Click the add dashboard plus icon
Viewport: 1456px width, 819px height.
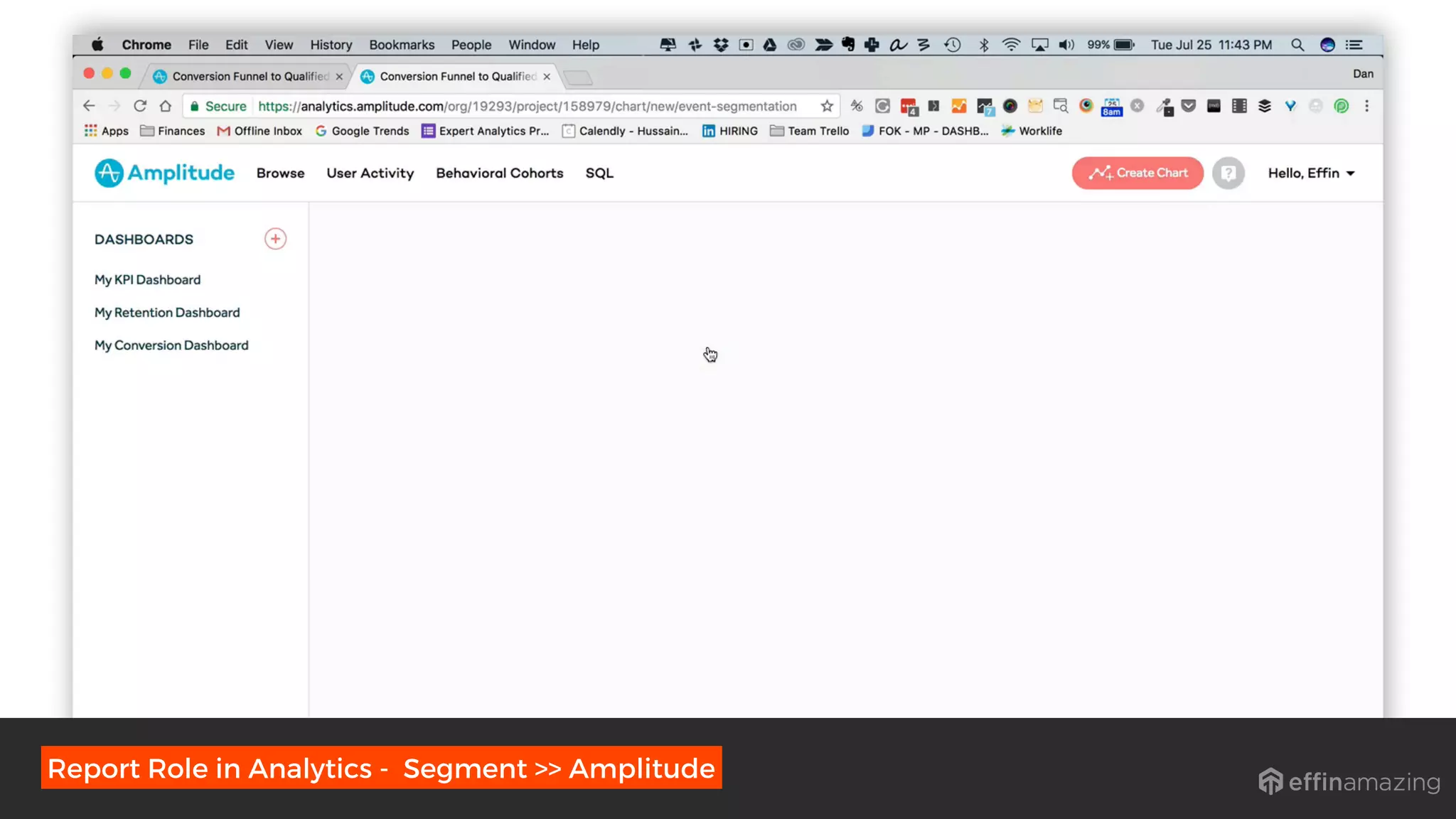pyautogui.click(x=275, y=239)
